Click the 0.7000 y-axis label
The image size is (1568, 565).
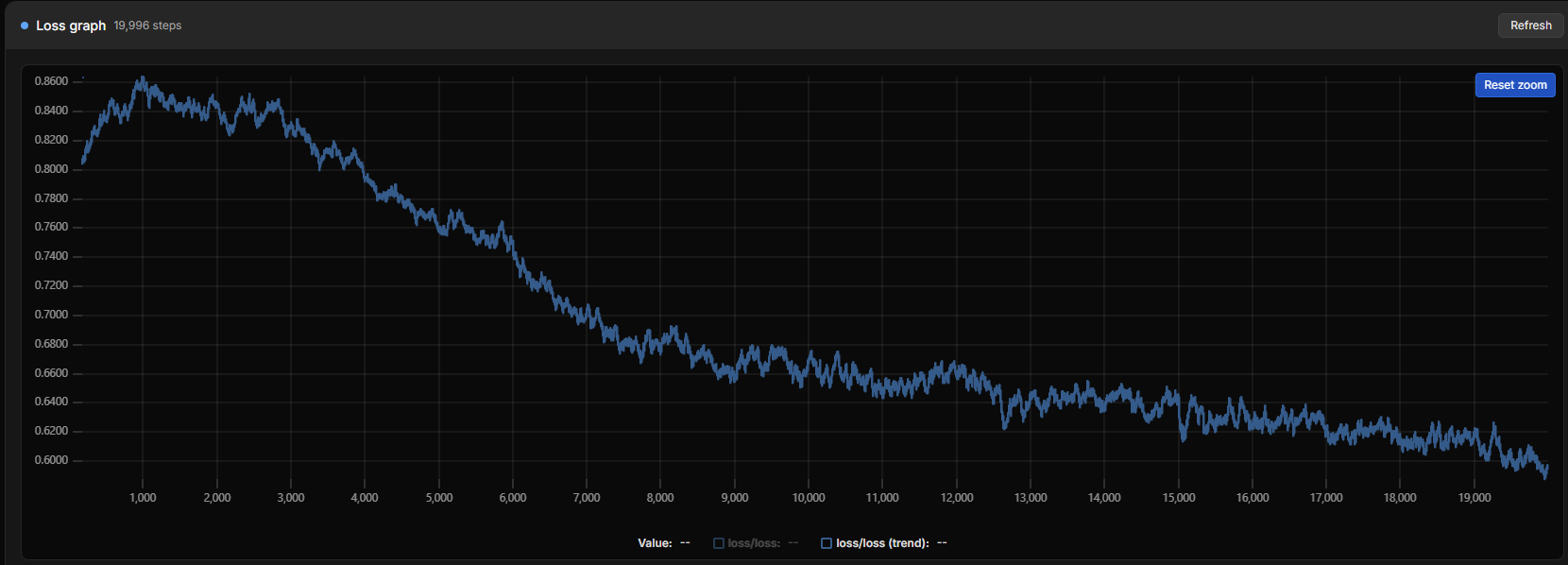[51, 315]
